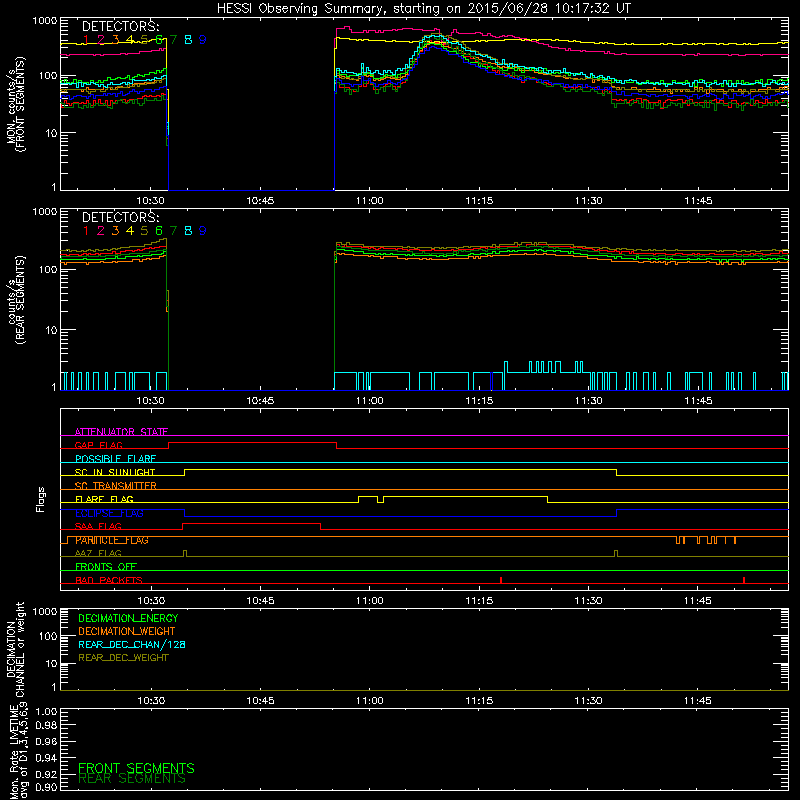Click the flare peak in front segments plot
Viewport: 800px width, 800px height.
point(434,37)
